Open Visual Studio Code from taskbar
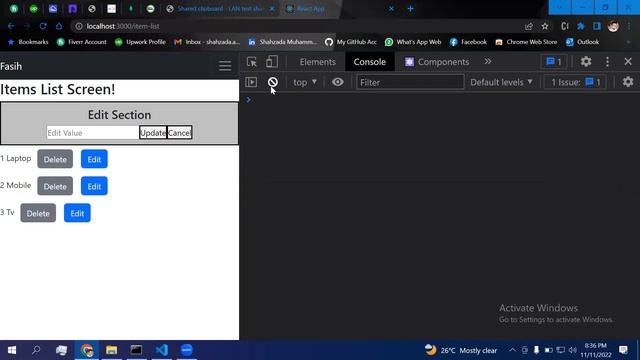 (x=162, y=350)
